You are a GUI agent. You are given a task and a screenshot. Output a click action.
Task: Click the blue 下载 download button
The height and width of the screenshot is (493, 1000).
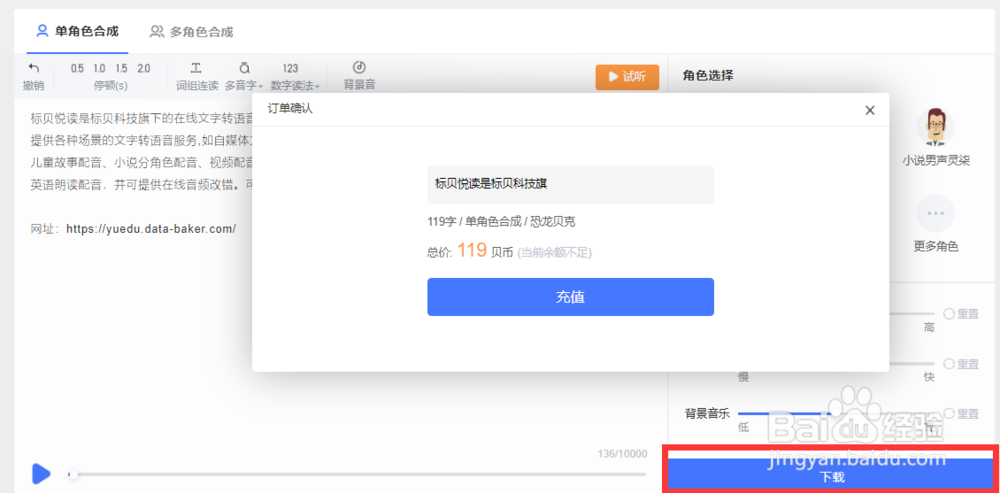[832, 476]
